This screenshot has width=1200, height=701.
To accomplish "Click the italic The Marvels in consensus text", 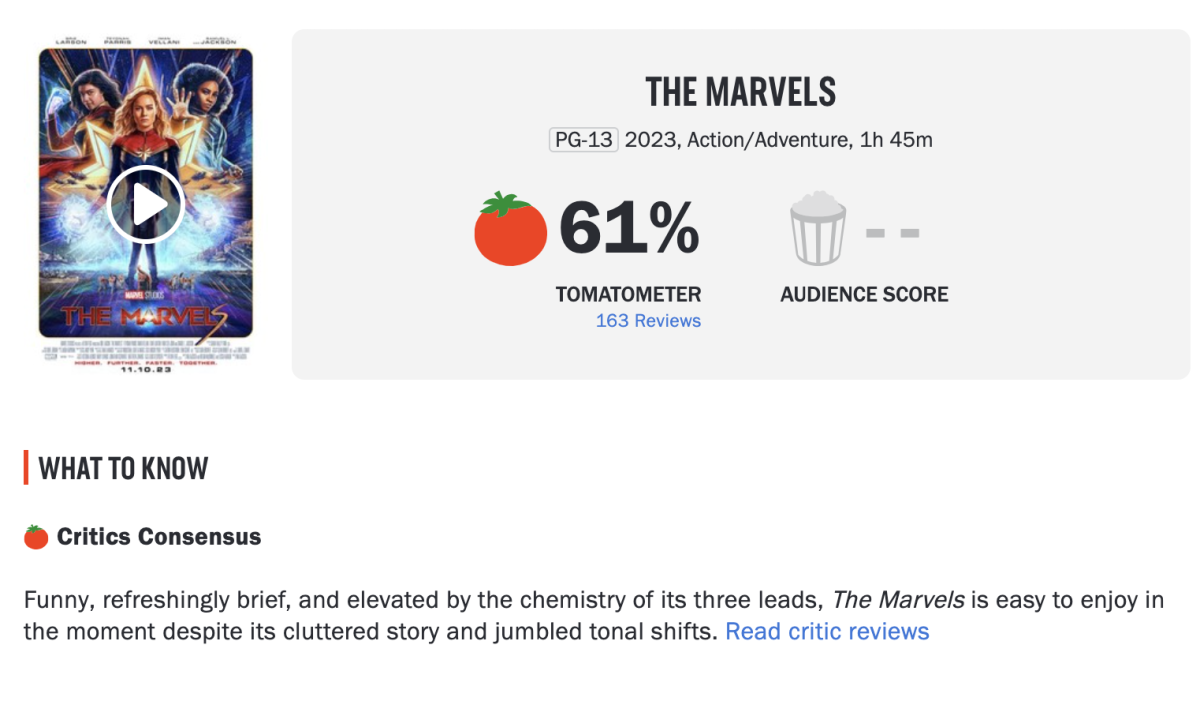I will (898, 600).
